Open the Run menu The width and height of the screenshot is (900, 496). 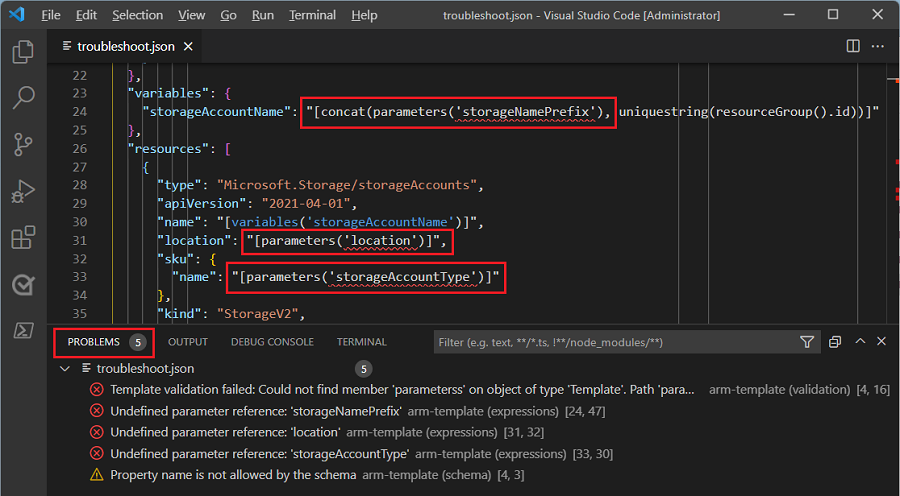click(262, 15)
